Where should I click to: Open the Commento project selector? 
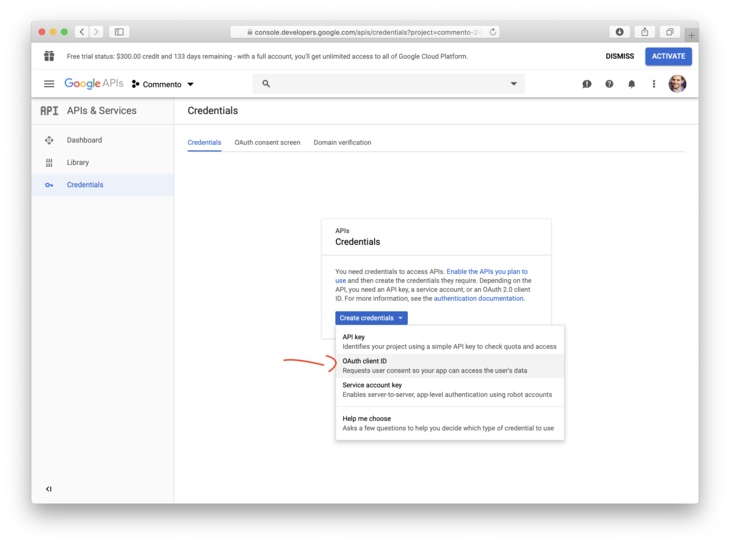pyautogui.click(x=162, y=84)
